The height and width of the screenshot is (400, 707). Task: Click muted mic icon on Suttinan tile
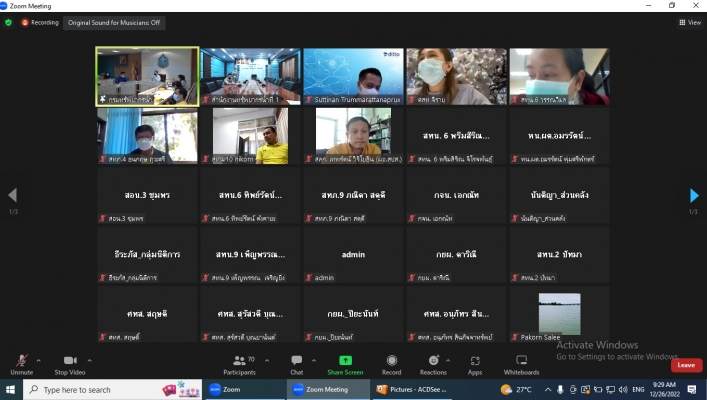(309, 100)
